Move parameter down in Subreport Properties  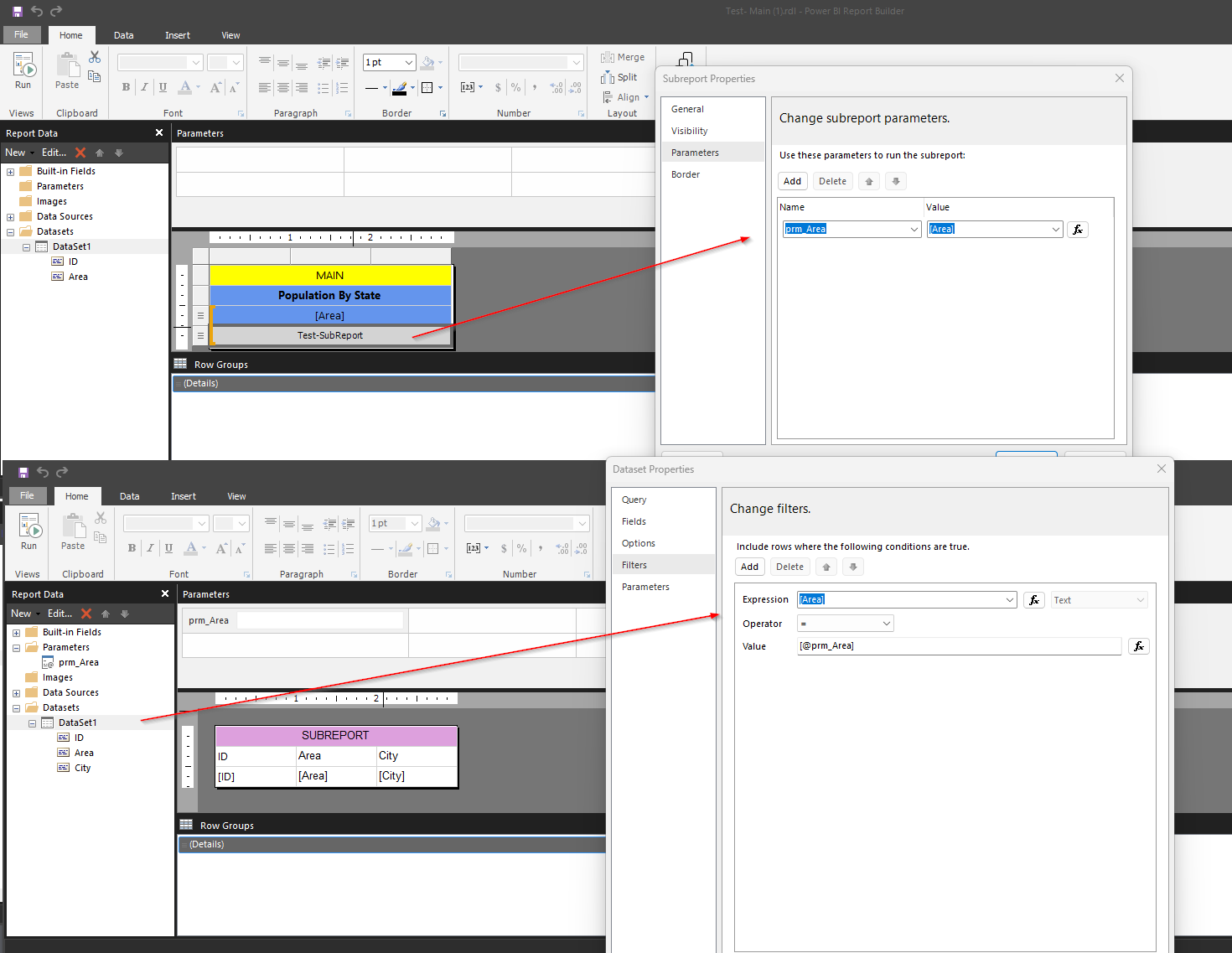[896, 181]
